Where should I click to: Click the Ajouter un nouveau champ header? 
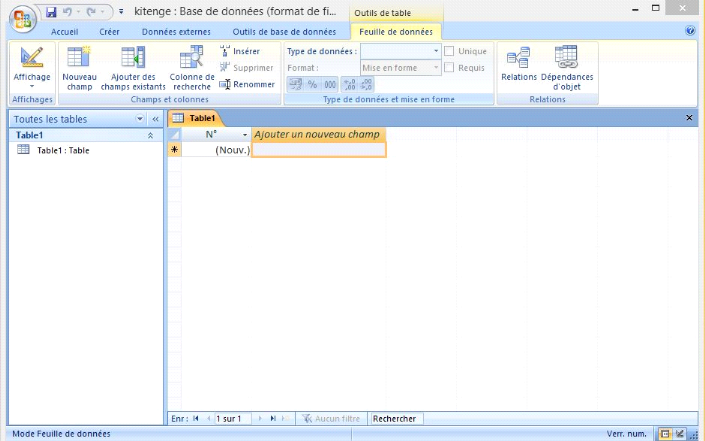318,134
